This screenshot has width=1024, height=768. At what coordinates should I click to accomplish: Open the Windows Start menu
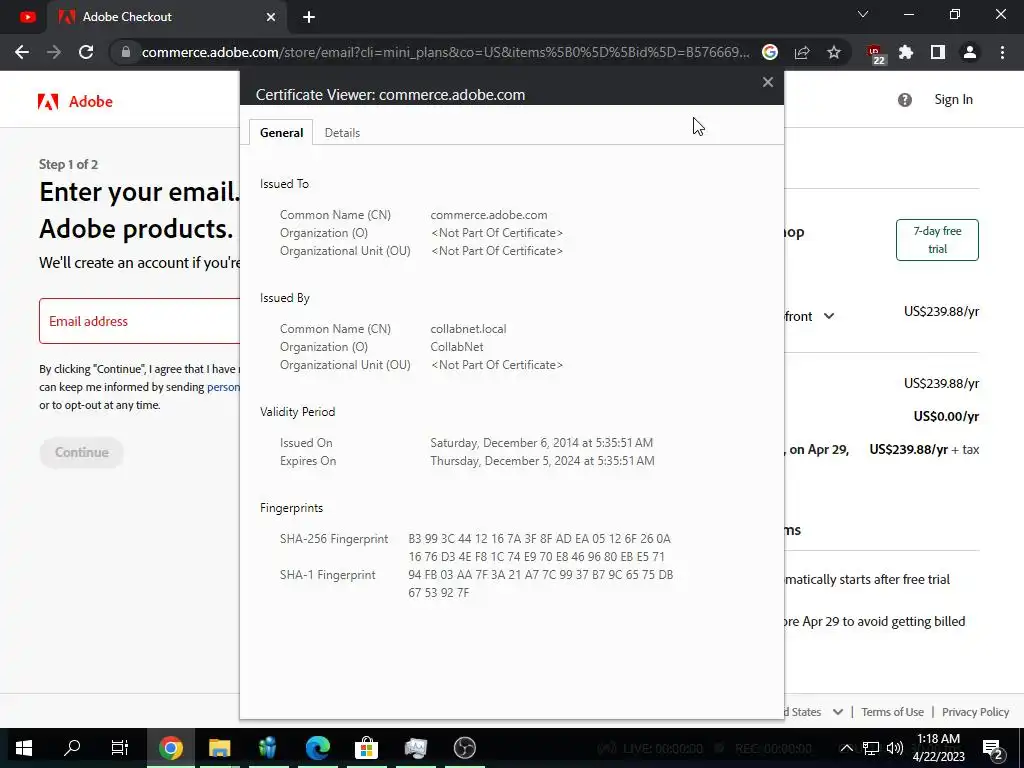(24, 748)
